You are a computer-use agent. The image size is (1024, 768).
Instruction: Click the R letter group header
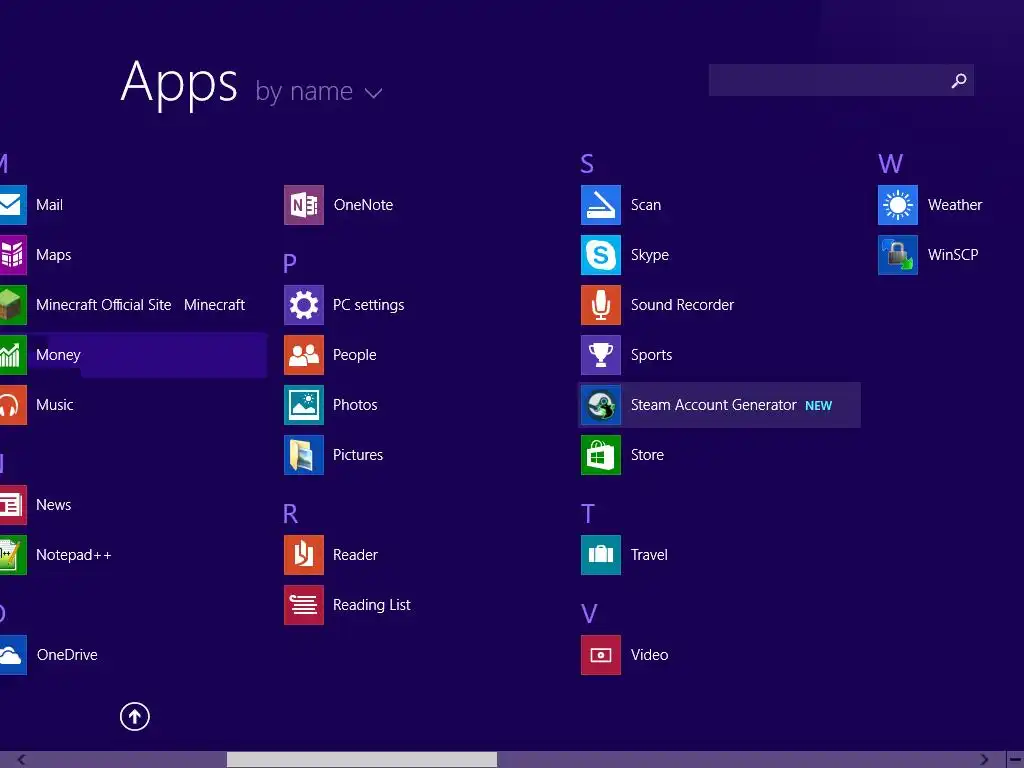click(291, 514)
